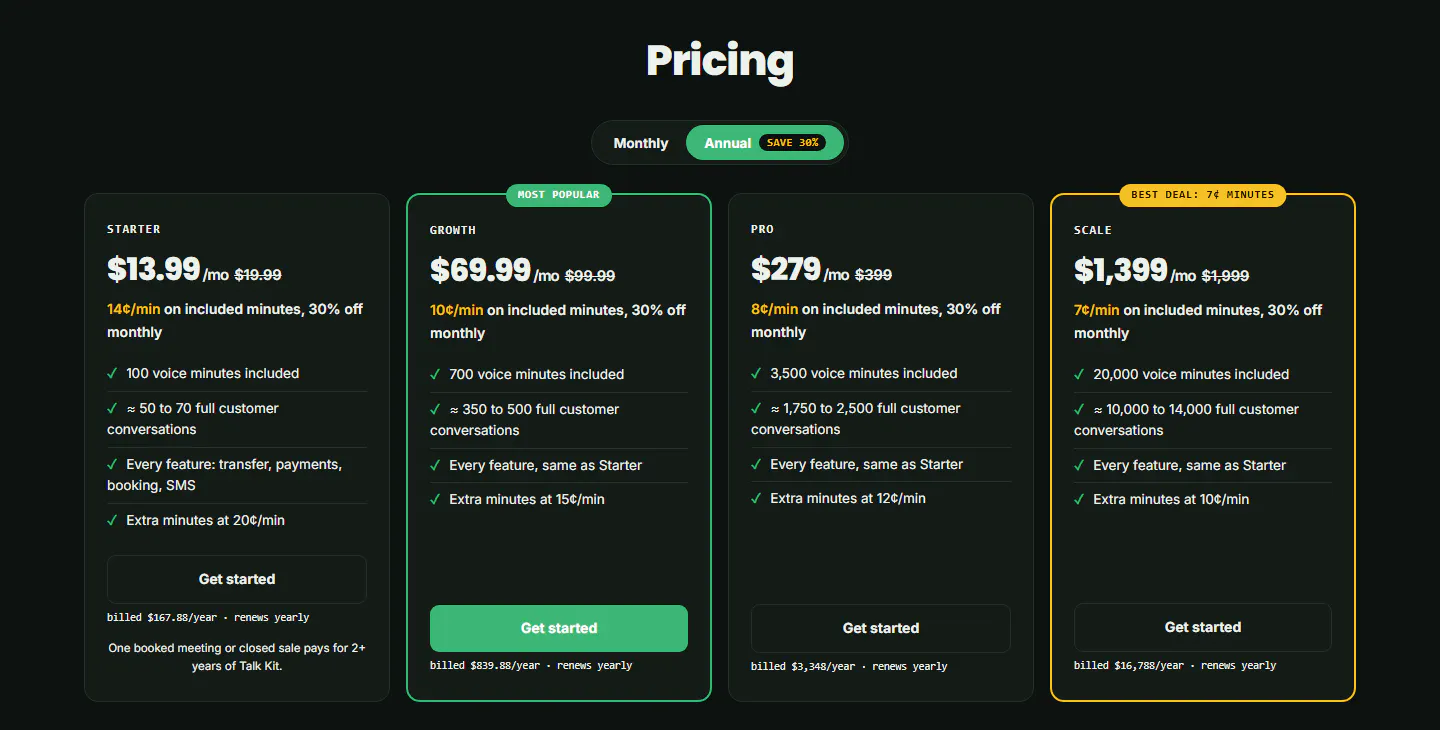Click checkmark next to Extra minutes at 10¢/min
The width and height of the screenshot is (1440, 730).
click(1079, 499)
